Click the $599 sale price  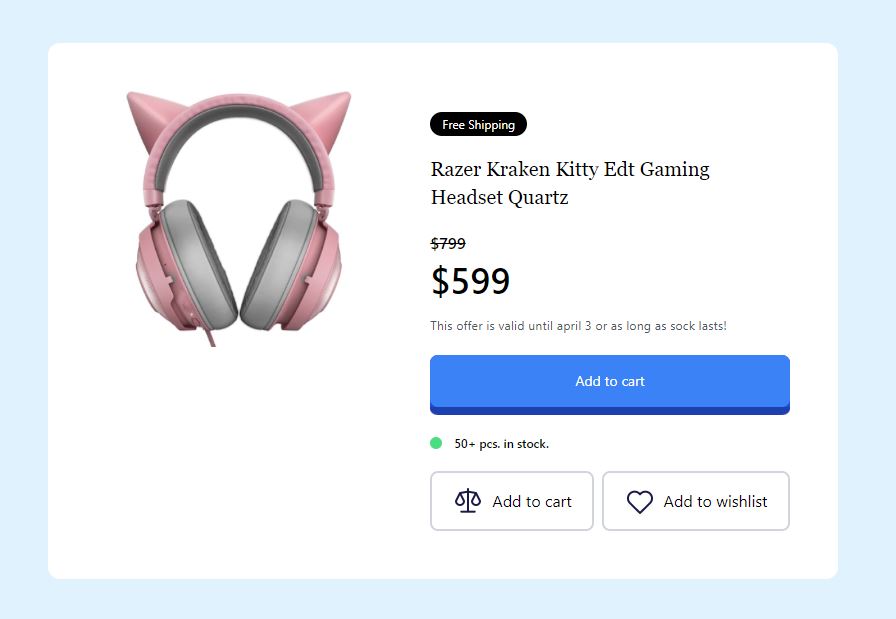(470, 281)
